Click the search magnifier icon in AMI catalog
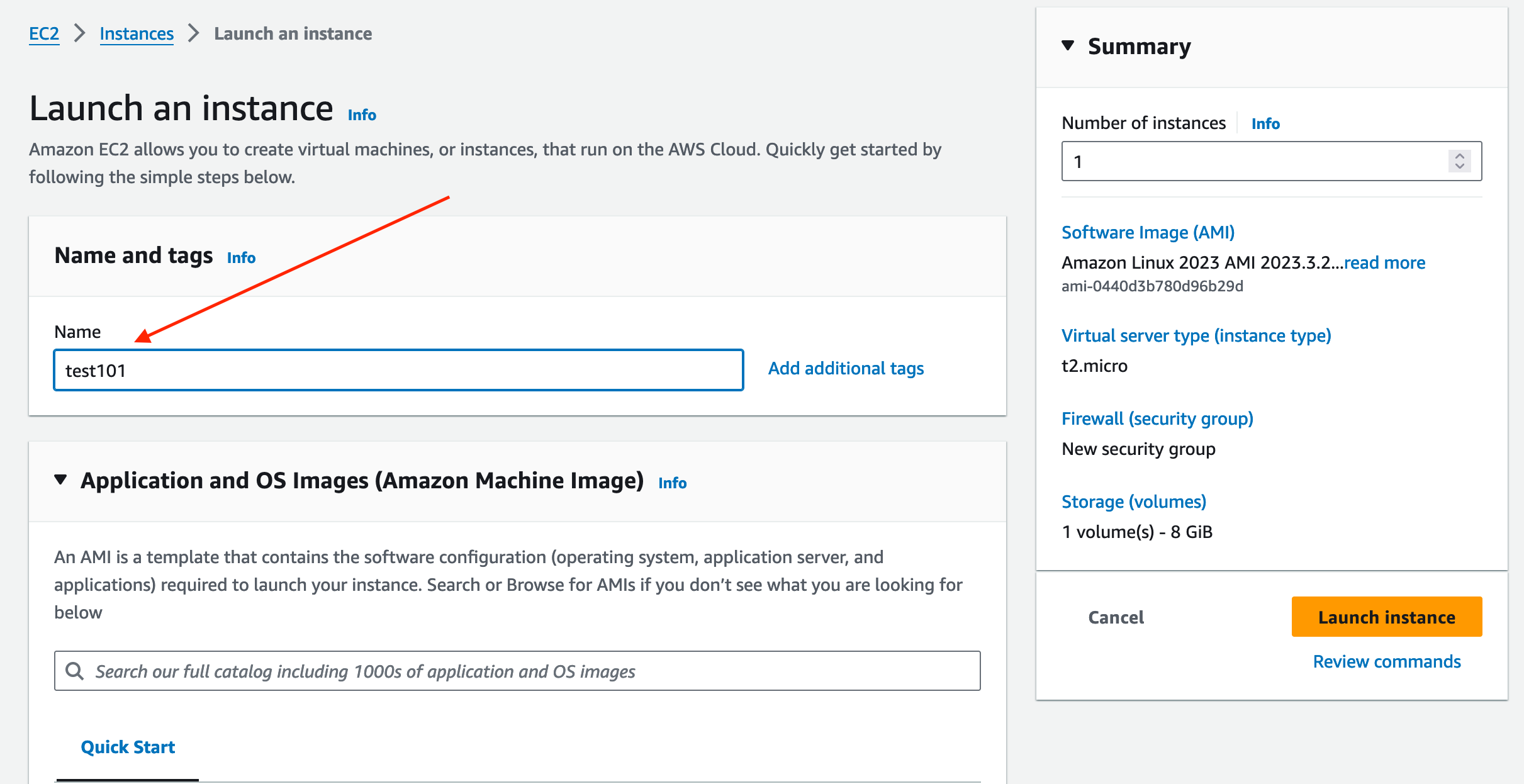The image size is (1524, 784). point(75,671)
